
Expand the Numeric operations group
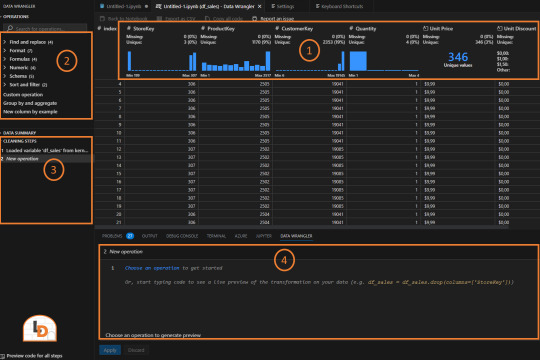[x=5, y=68]
